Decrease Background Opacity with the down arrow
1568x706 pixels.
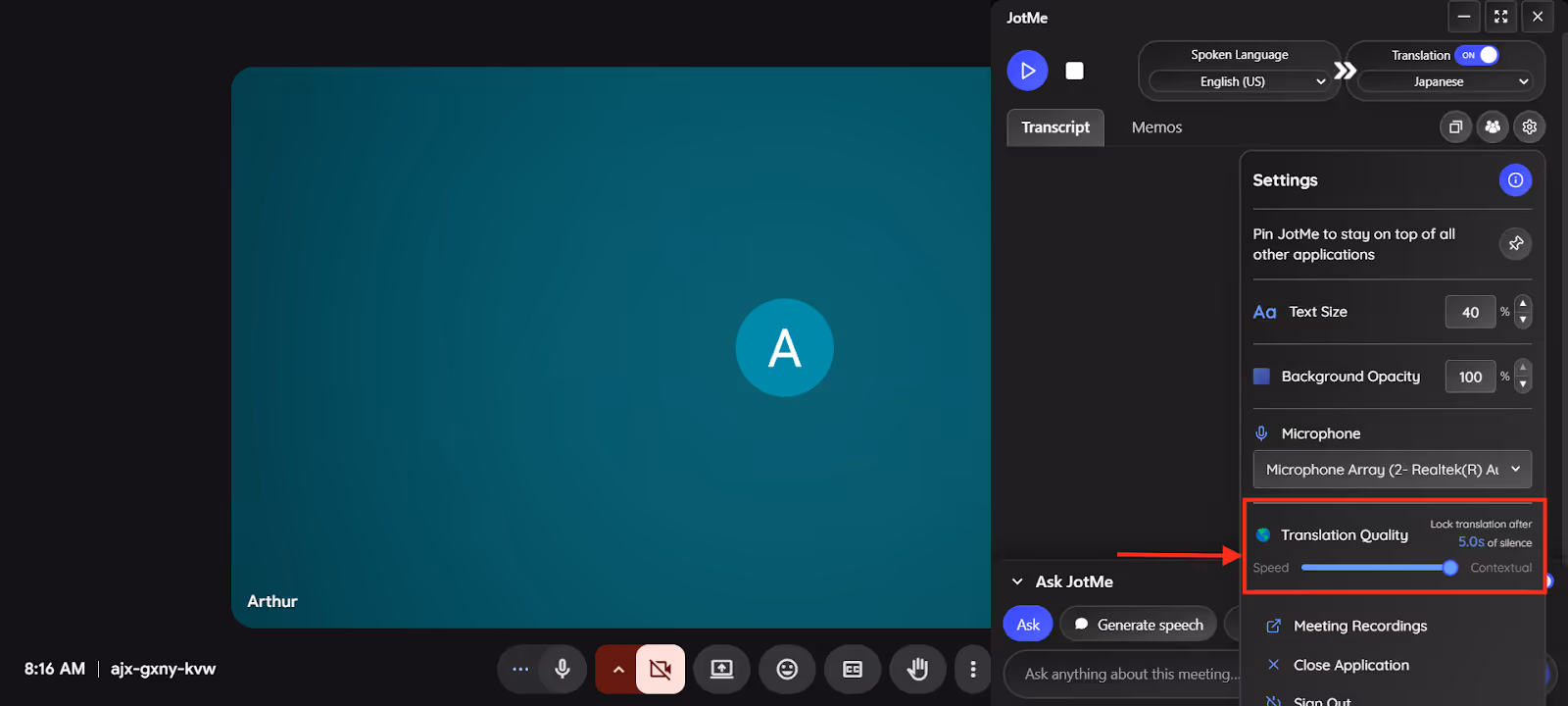[x=1523, y=384]
